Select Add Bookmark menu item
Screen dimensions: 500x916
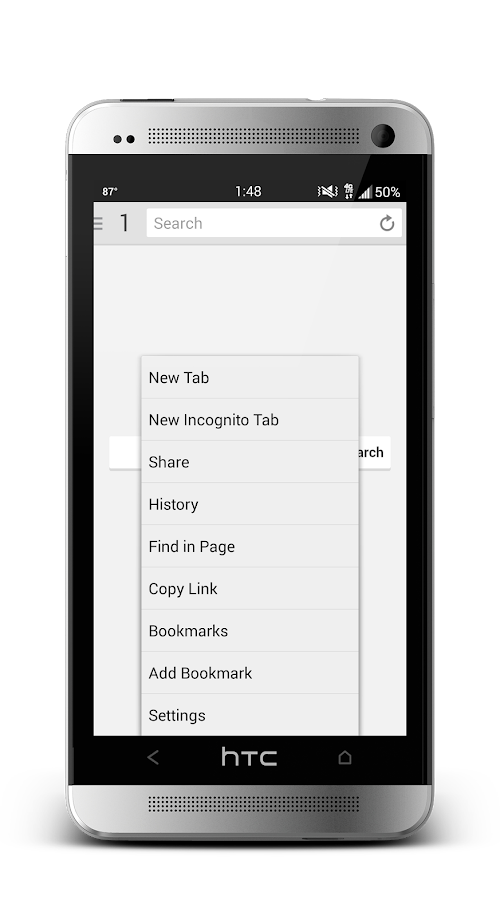point(250,673)
